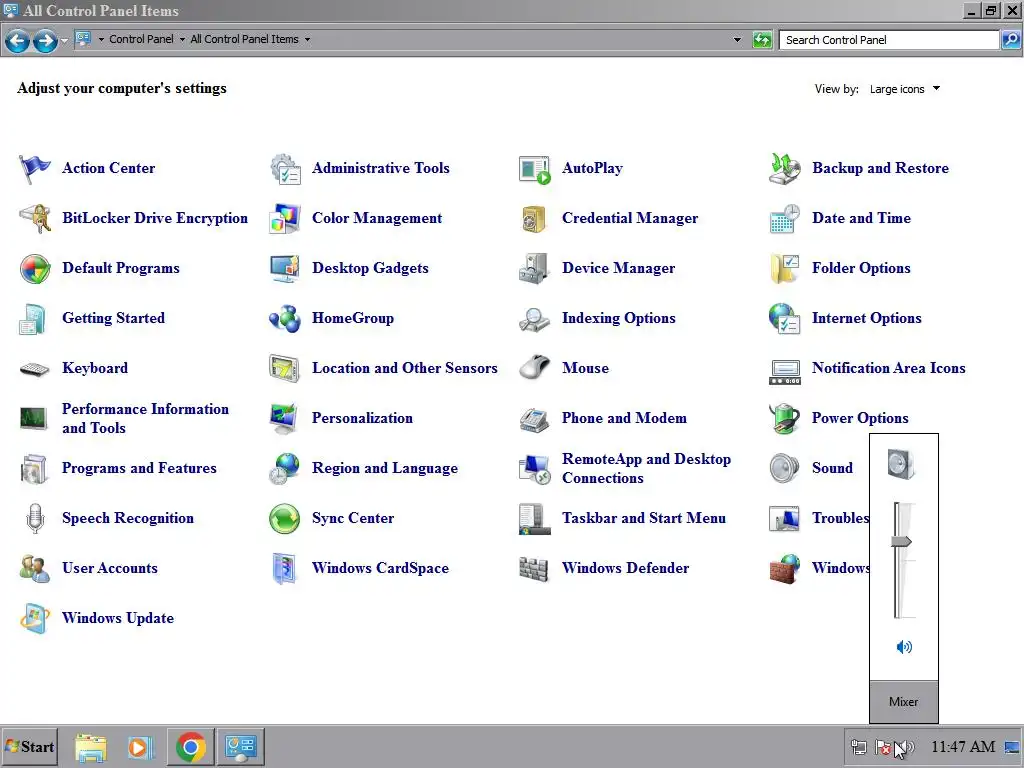1024x768 pixels.
Task: Select the Control Panel taskbar button
Action: (x=241, y=747)
